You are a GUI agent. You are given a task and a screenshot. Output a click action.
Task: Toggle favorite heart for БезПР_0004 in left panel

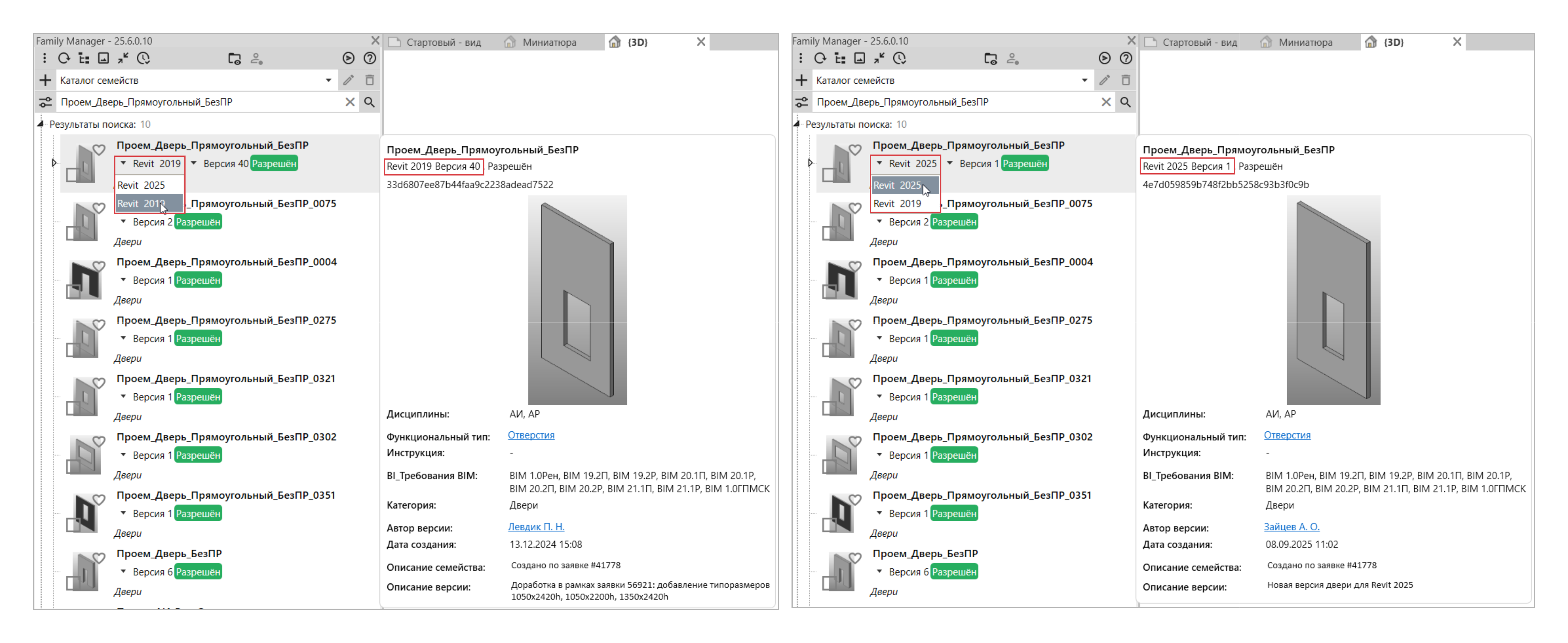[x=99, y=266]
